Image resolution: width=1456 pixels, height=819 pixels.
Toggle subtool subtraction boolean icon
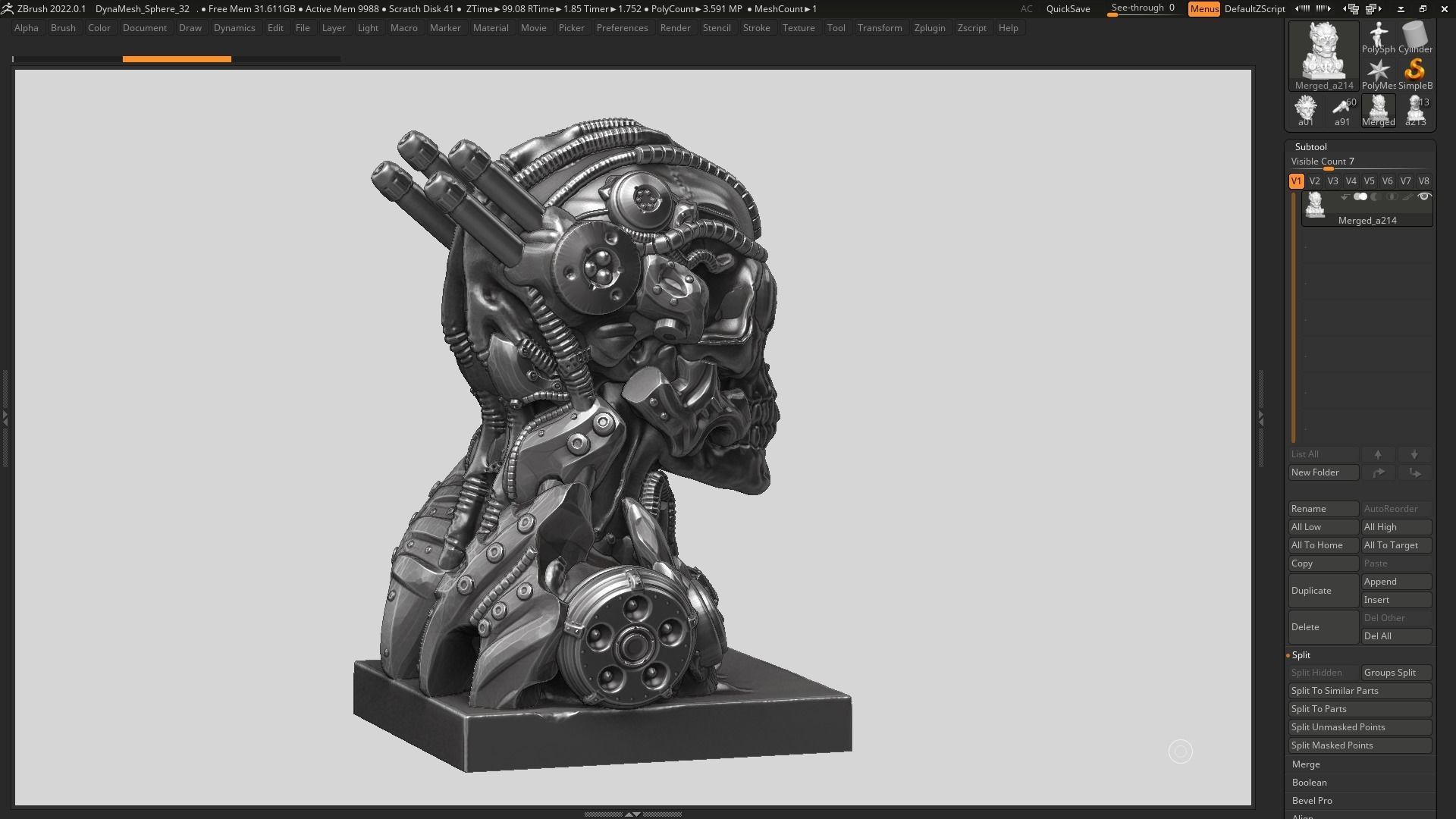[x=1376, y=197]
